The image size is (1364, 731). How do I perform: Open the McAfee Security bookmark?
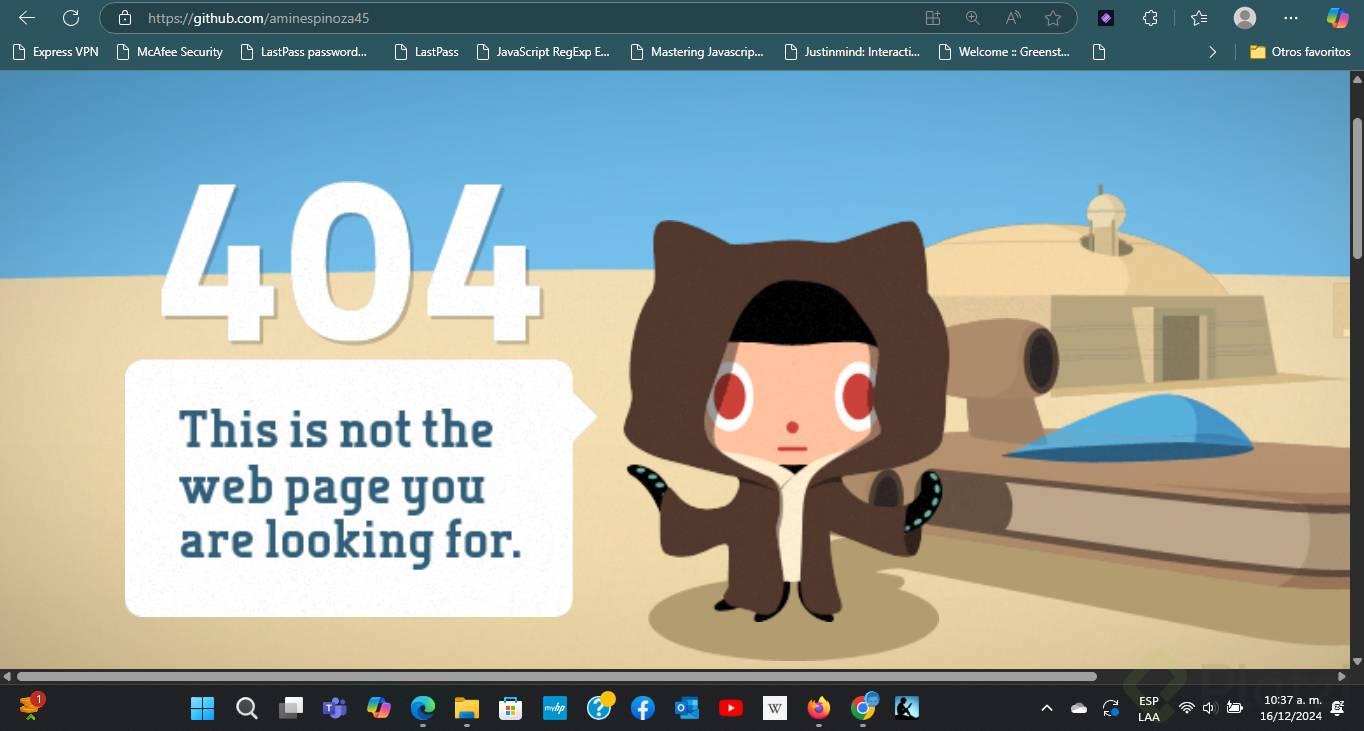pos(169,52)
